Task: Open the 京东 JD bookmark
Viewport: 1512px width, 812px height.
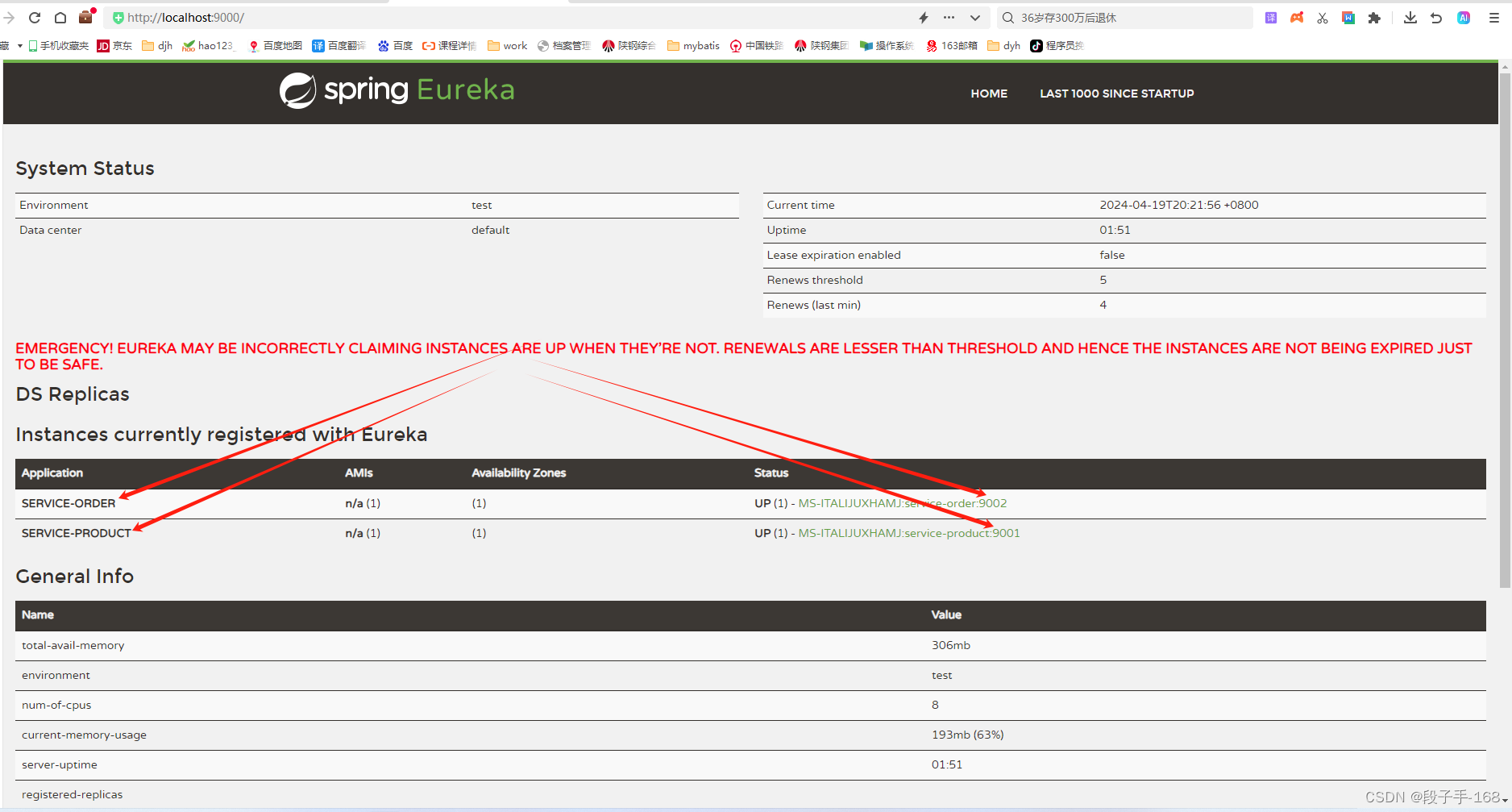Action: (114, 46)
